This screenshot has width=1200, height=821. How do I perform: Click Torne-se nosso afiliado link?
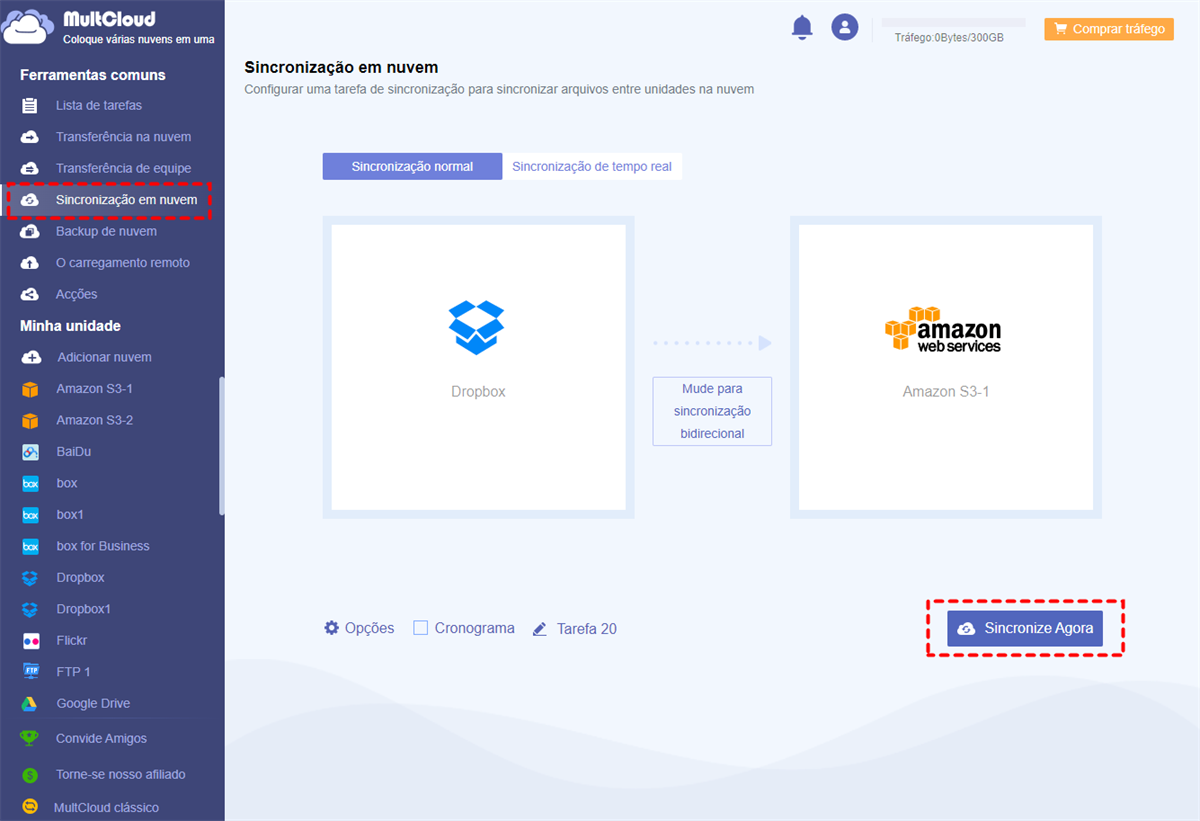click(121, 774)
